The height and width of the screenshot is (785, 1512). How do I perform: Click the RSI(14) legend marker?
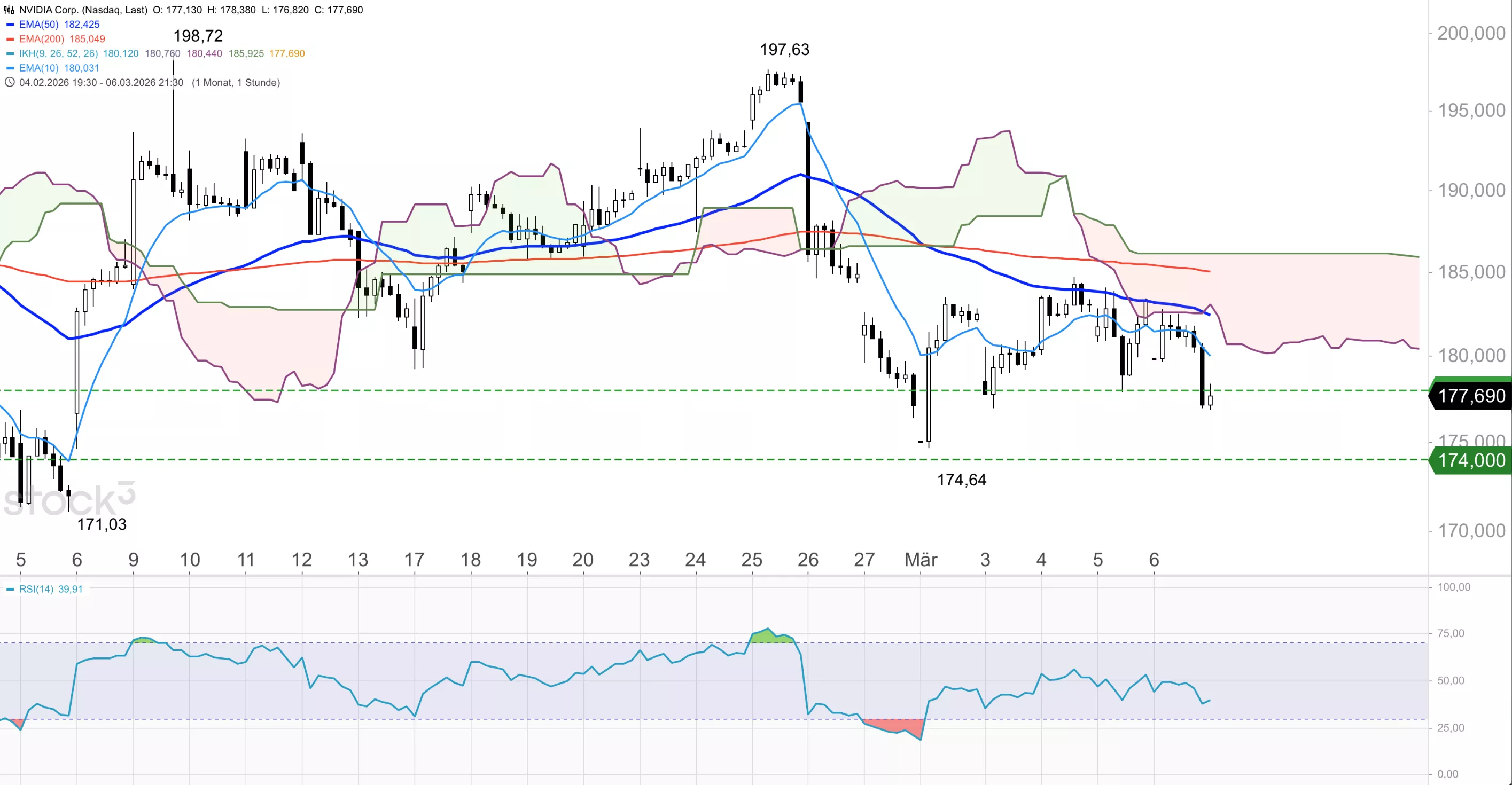click(x=10, y=589)
